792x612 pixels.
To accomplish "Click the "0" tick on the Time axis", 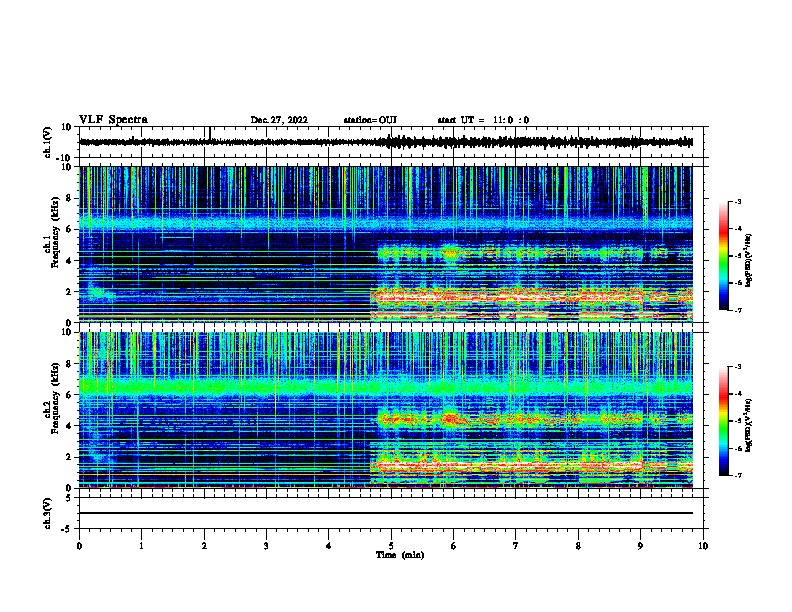I will pos(79,546).
